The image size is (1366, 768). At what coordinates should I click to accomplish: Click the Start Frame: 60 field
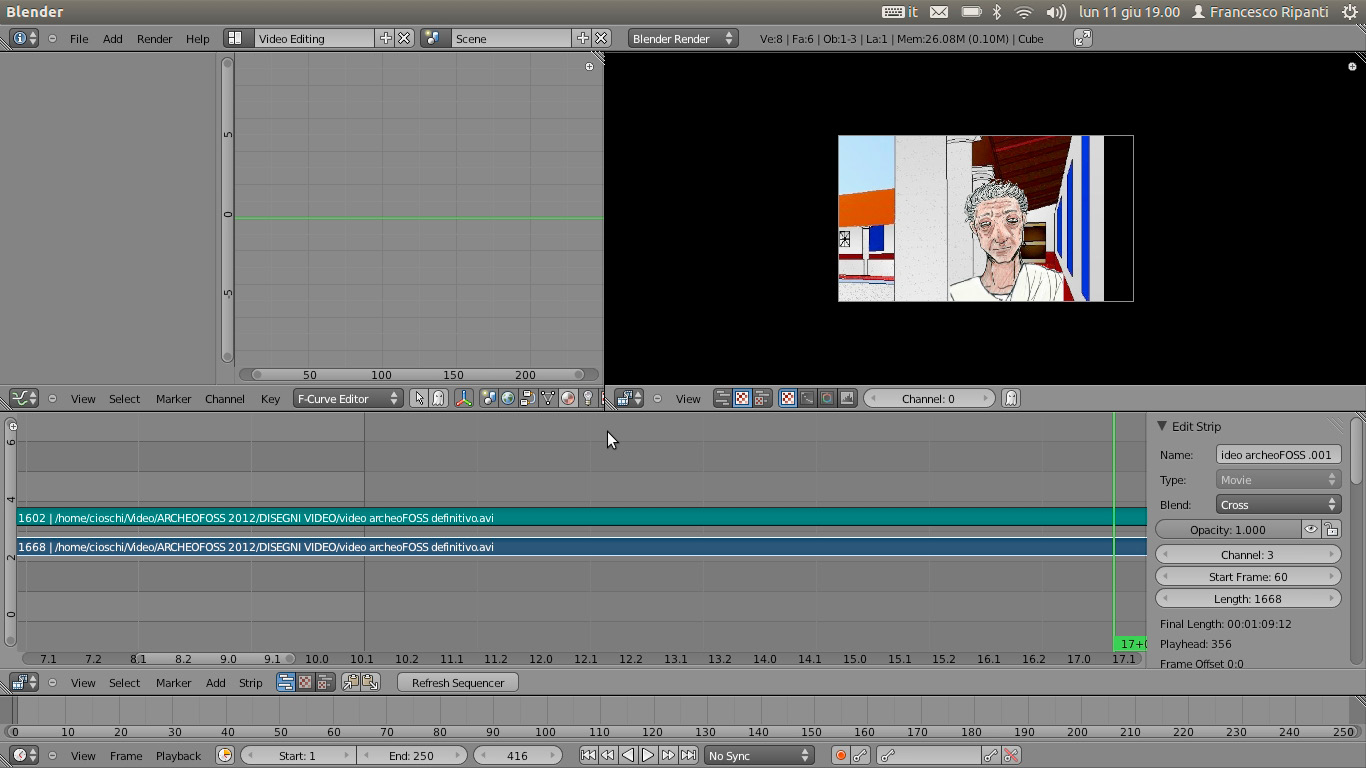click(x=1248, y=576)
